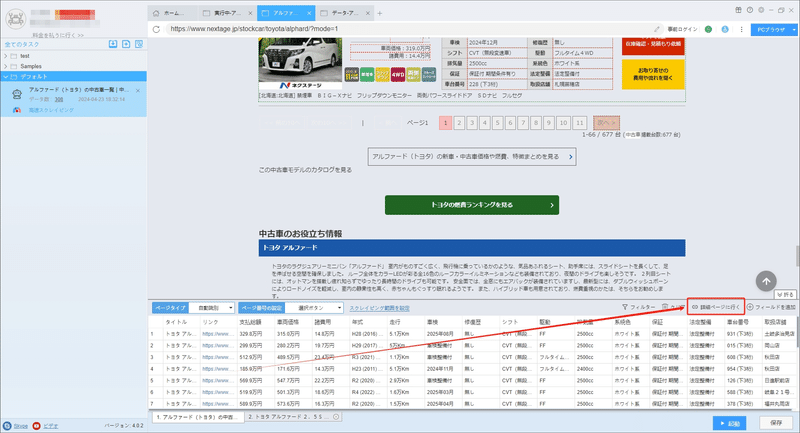The width and height of the screenshot is (800, 433).
Task: Click the この中古車モデルのカタログを見る link
Action: click(305, 170)
